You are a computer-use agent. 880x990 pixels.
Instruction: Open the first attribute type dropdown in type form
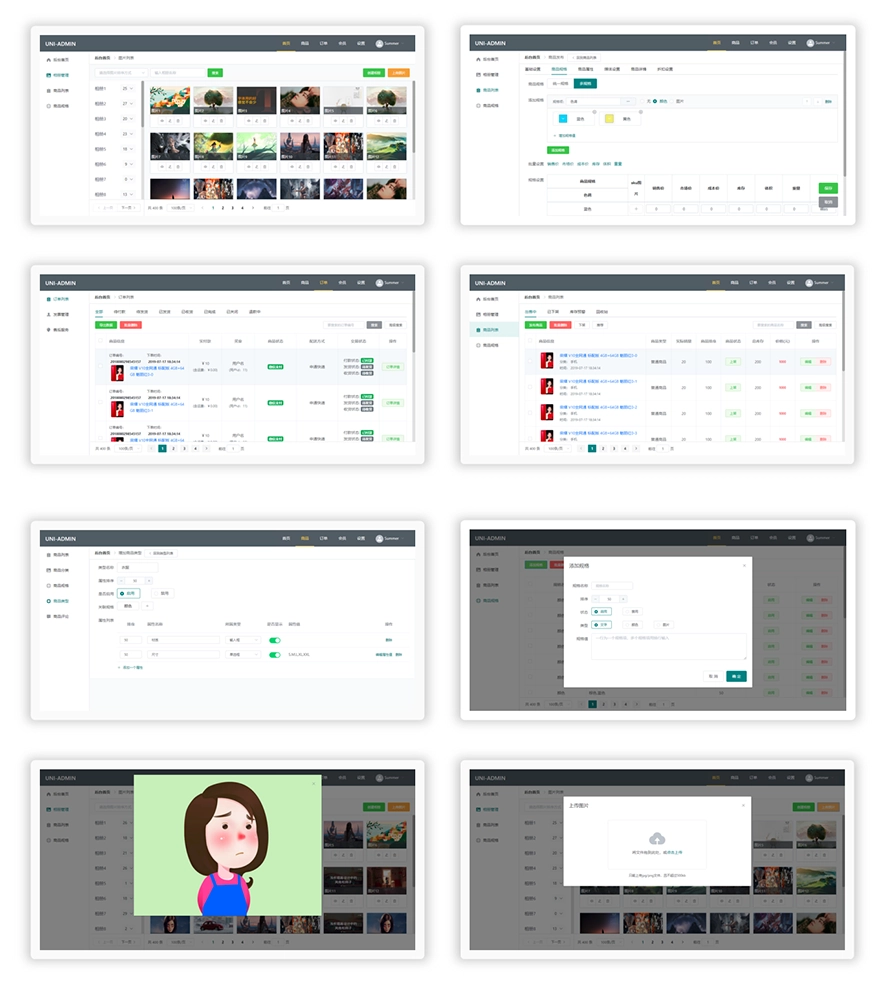242,640
